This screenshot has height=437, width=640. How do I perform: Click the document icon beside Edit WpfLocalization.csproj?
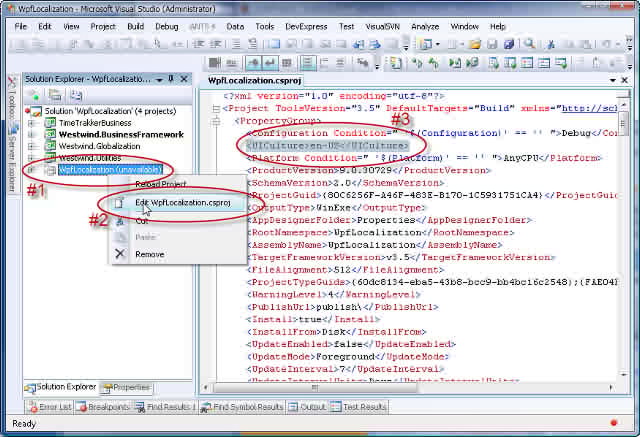point(118,203)
